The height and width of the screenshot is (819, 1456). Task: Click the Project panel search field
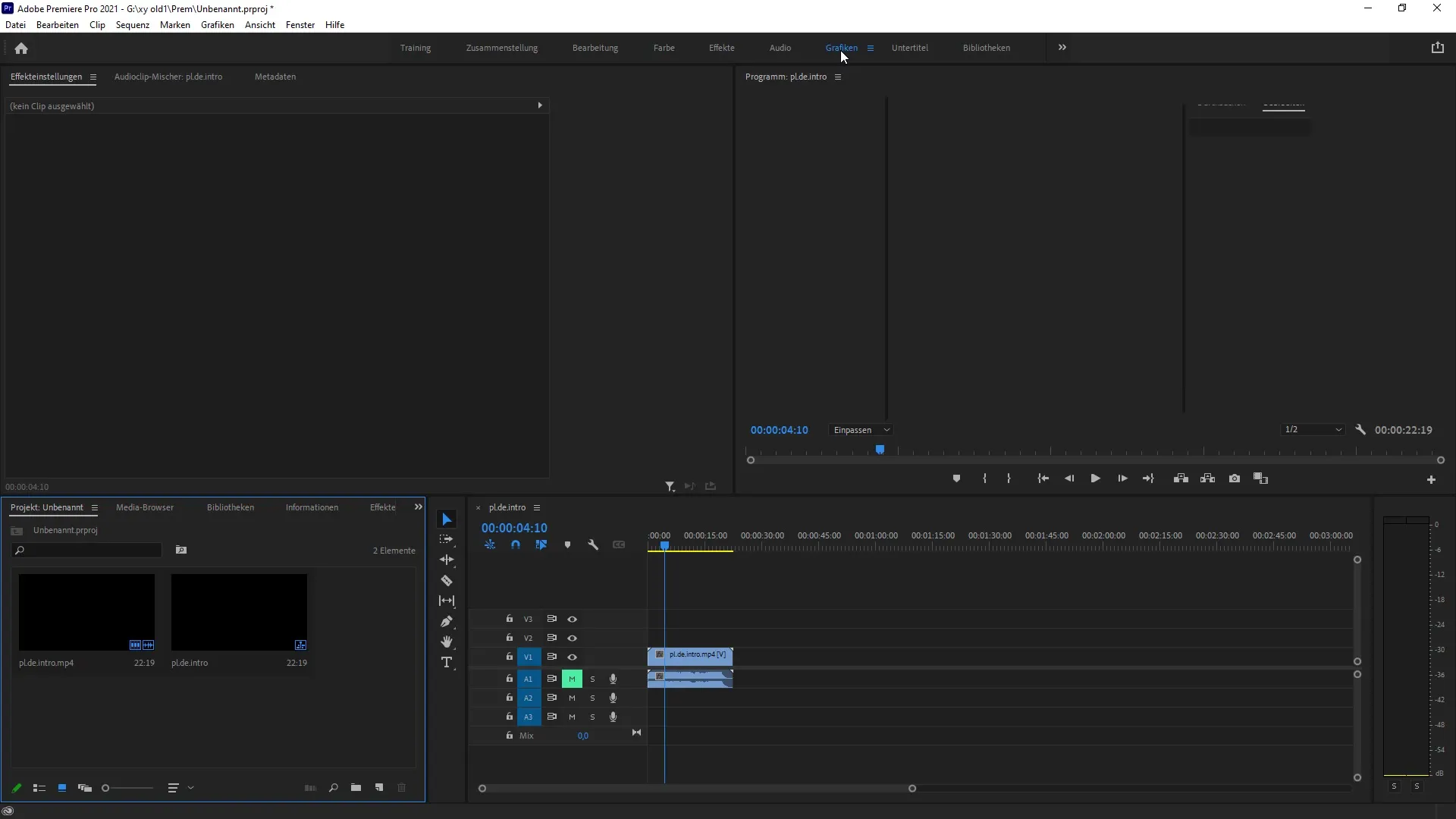point(87,550)
